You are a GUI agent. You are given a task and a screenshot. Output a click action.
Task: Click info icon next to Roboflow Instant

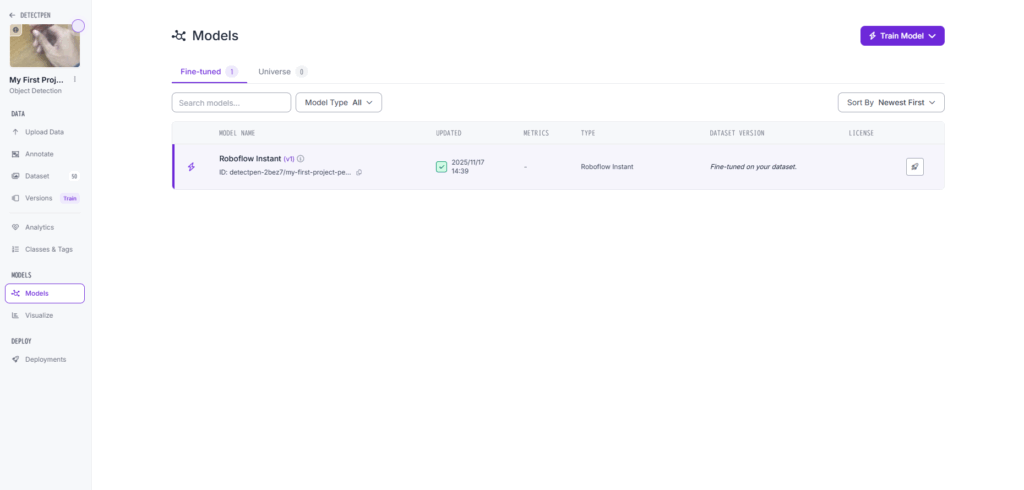click(x=301, y=158)
